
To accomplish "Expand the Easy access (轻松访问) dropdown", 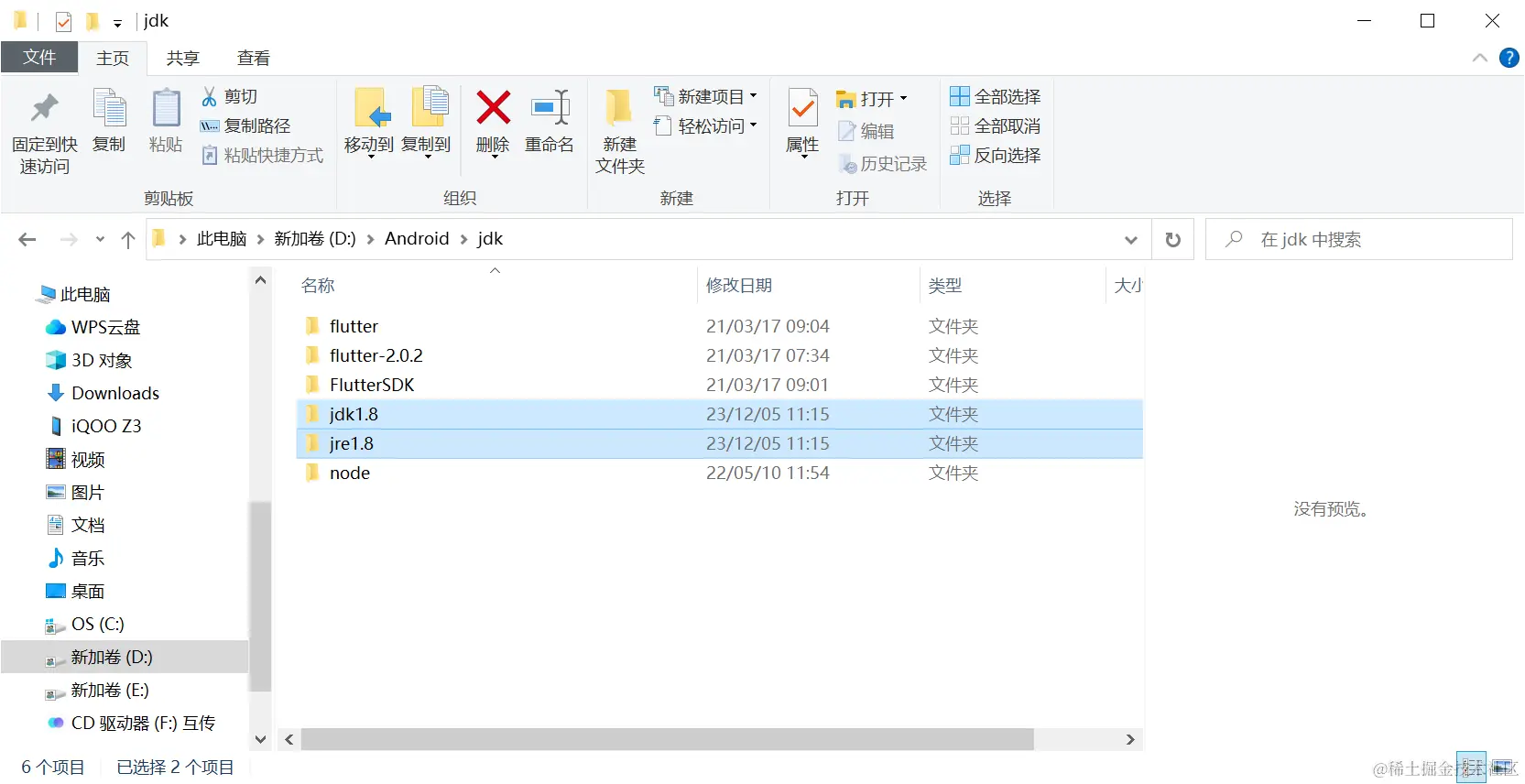I will click(753, 125).
